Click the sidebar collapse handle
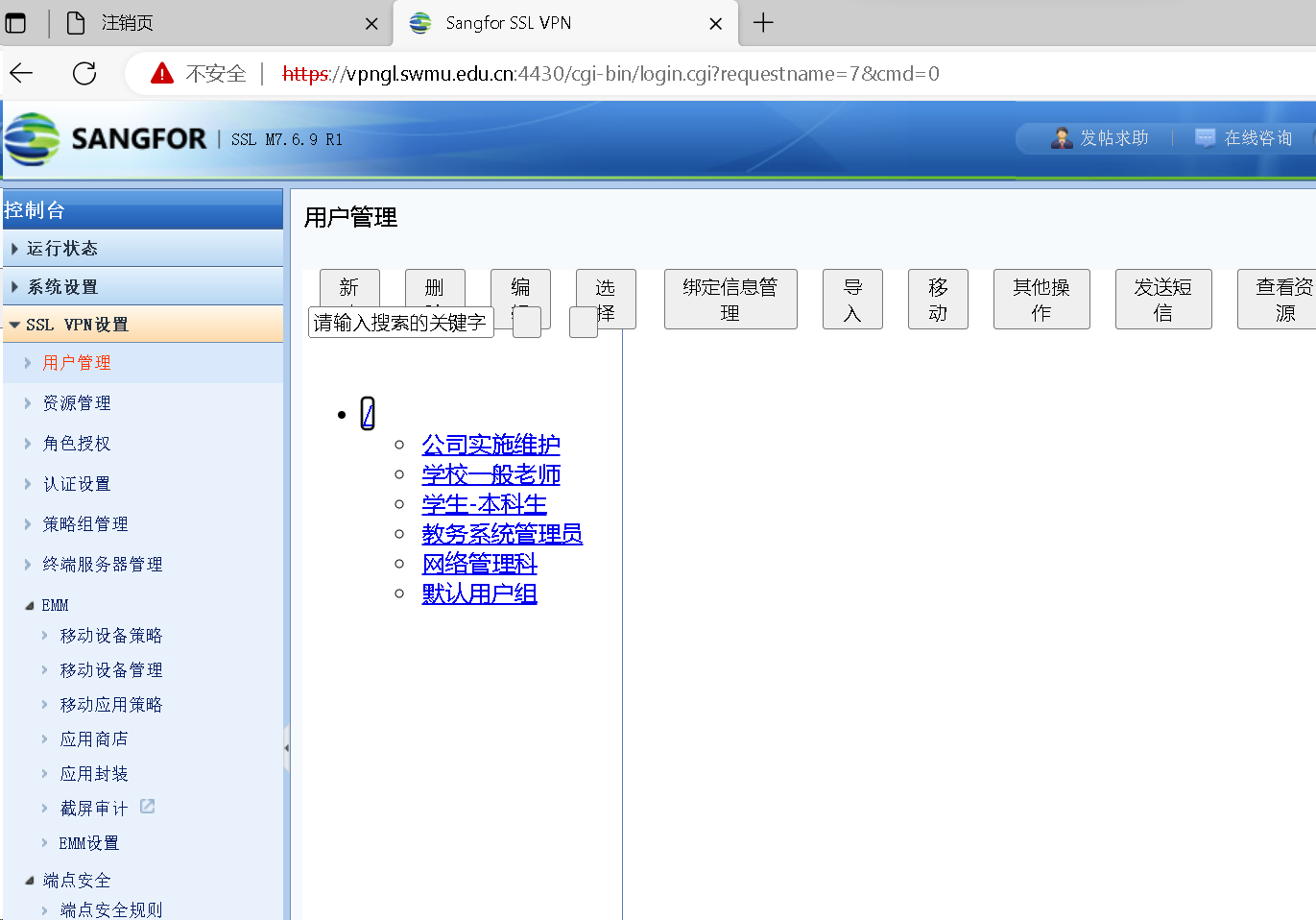Screen dimensions: 1316x920 [x=287, y=747]
